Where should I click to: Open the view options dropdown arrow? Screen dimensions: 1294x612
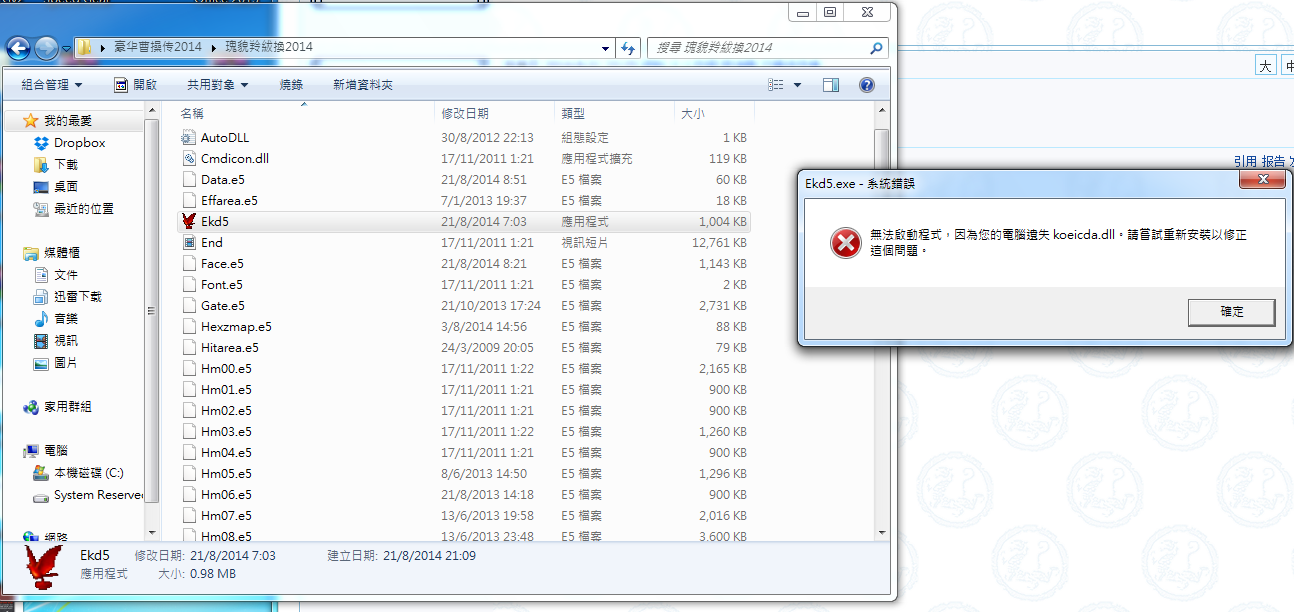[797, 85]
